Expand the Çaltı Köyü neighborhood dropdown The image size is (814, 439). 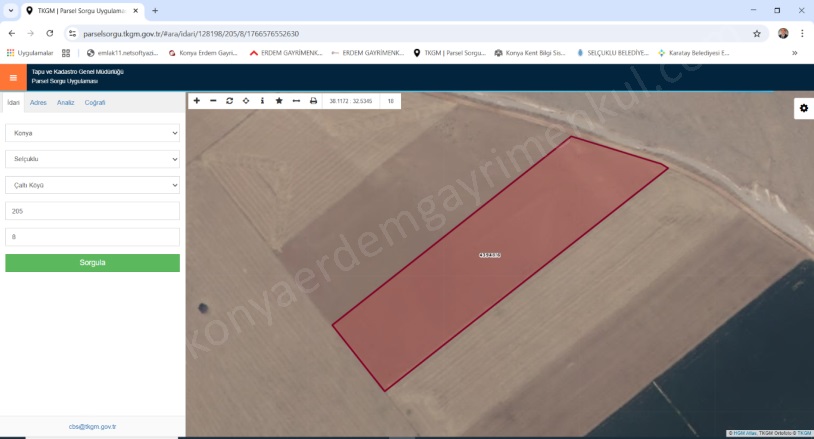[x=92, y=185]
